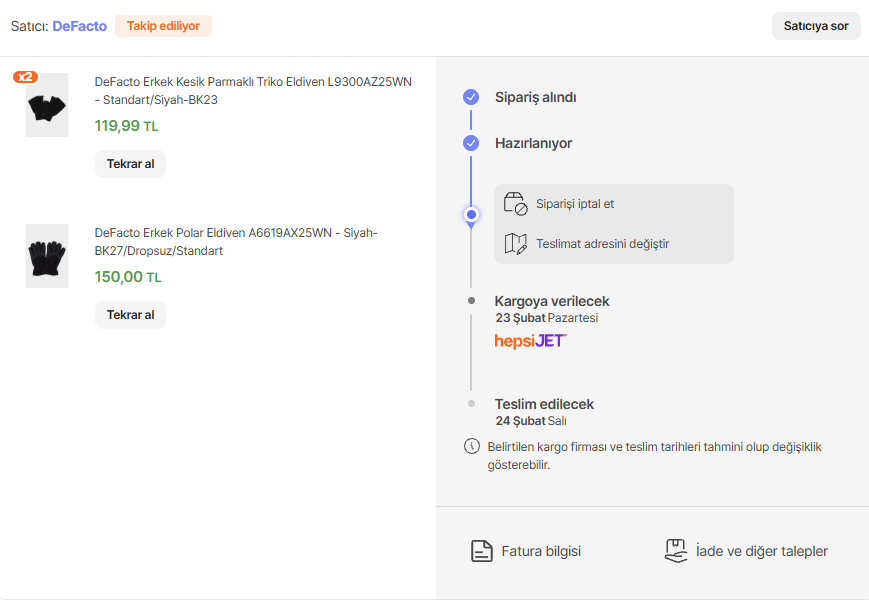Click the x2 quantity badge
Image resolution: width=869 pixels, height=607 pixels.
tap(25, 77)
